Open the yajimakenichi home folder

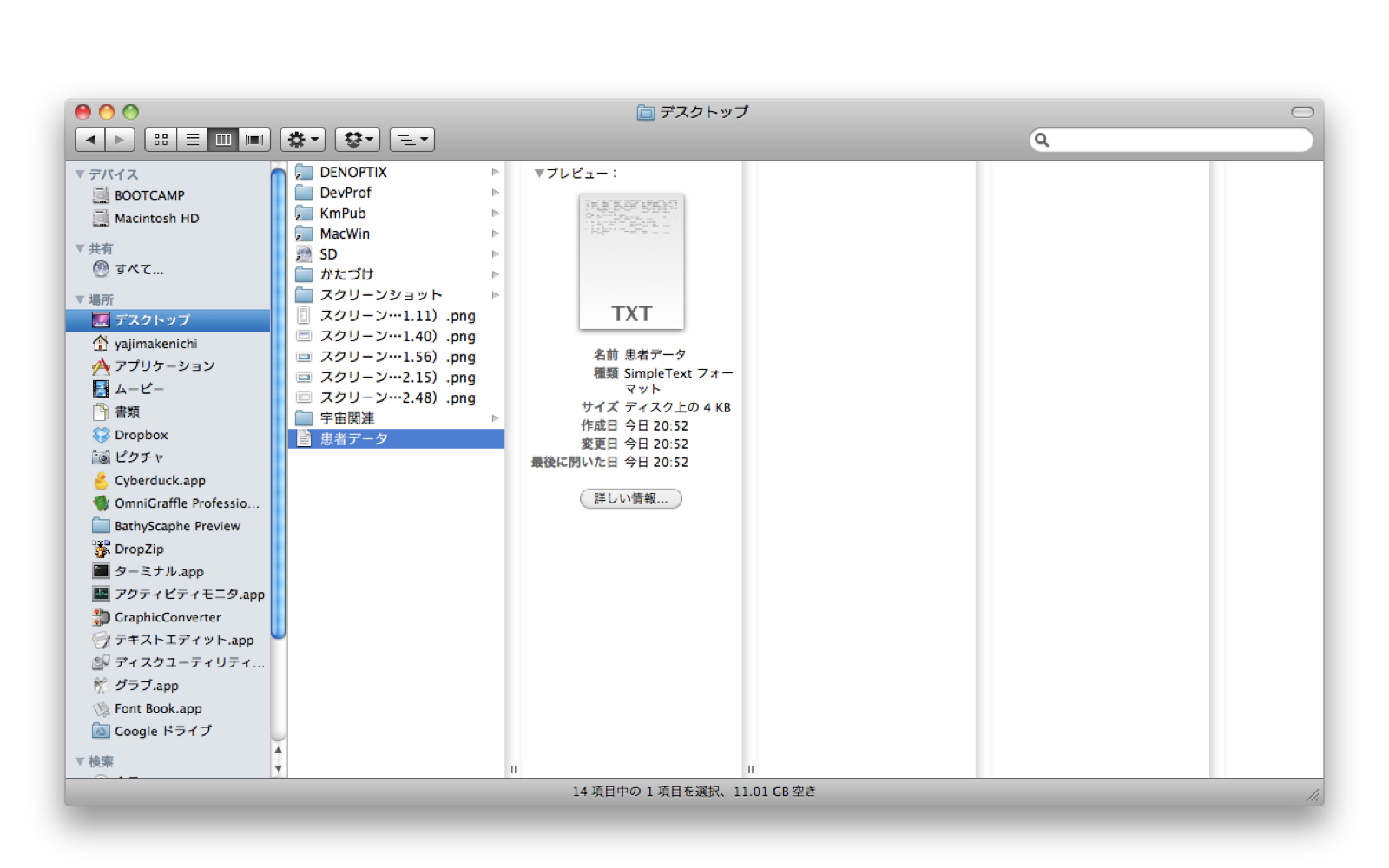[x=155, y=344]
